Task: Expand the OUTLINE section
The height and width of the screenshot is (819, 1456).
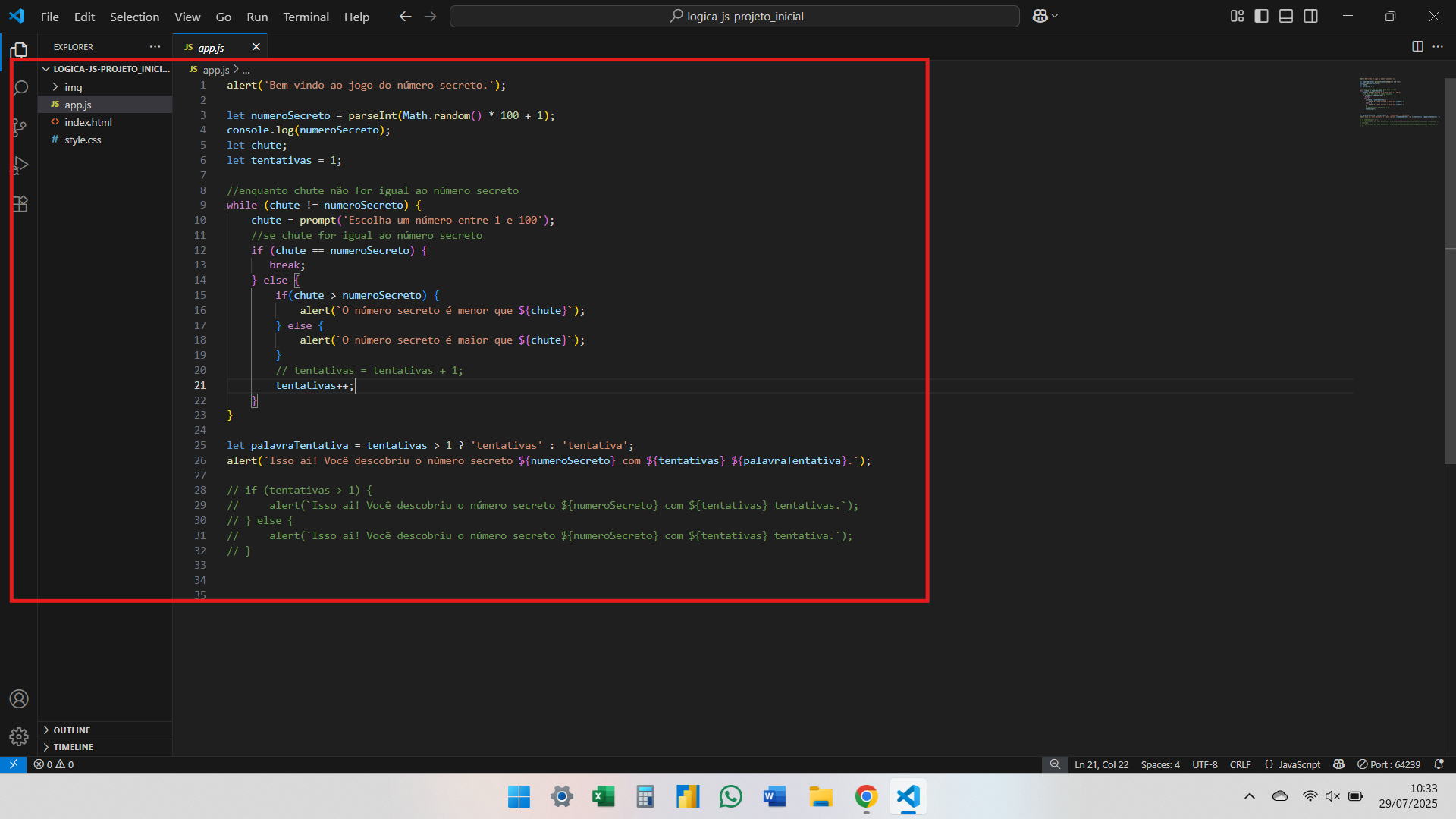Action: coord(105,730)
